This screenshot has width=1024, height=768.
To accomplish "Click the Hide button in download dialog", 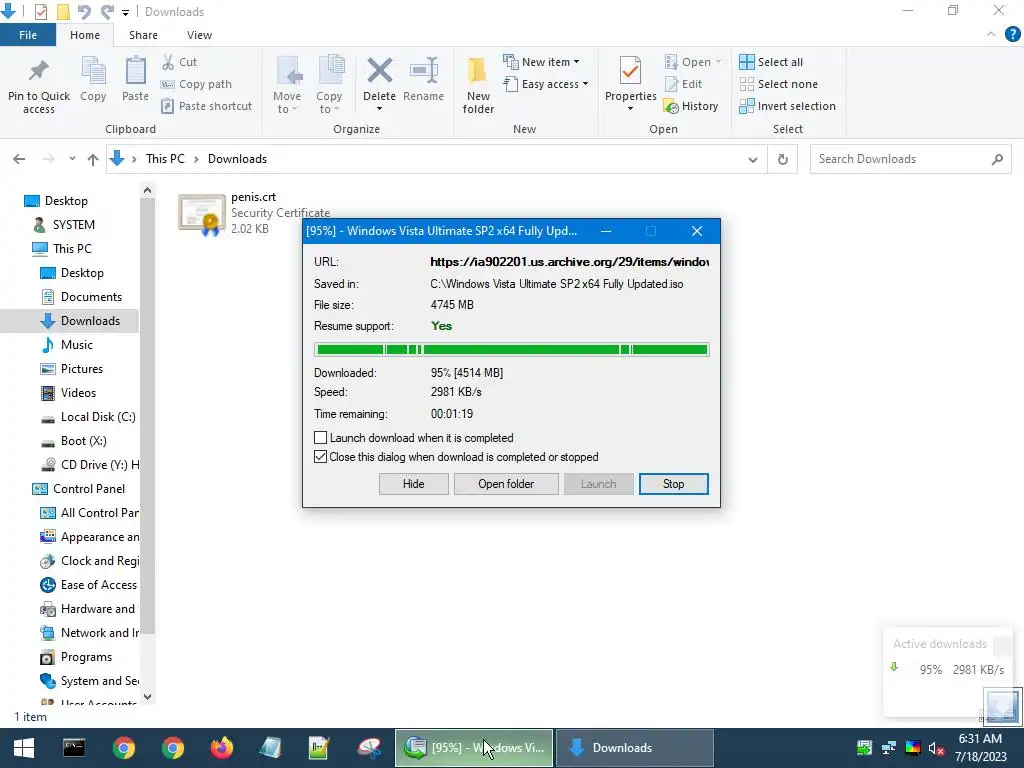I will [413, 484].
